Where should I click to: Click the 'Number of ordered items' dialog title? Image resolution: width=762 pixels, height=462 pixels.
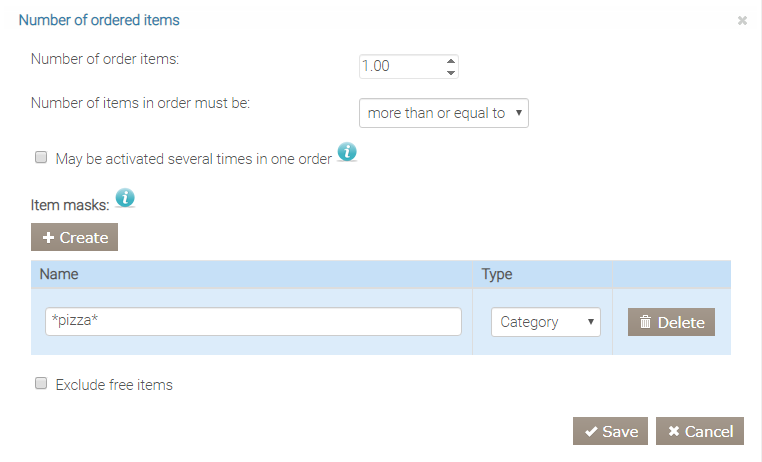pyautogui.click(x=99, y=19)
